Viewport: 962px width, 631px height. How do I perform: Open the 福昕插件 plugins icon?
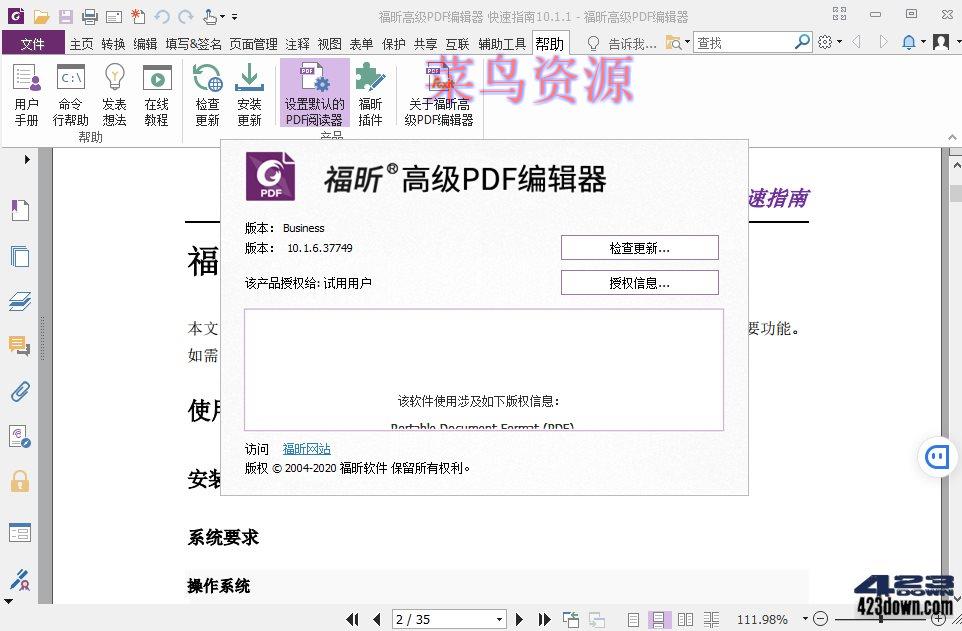click(371, 92)
